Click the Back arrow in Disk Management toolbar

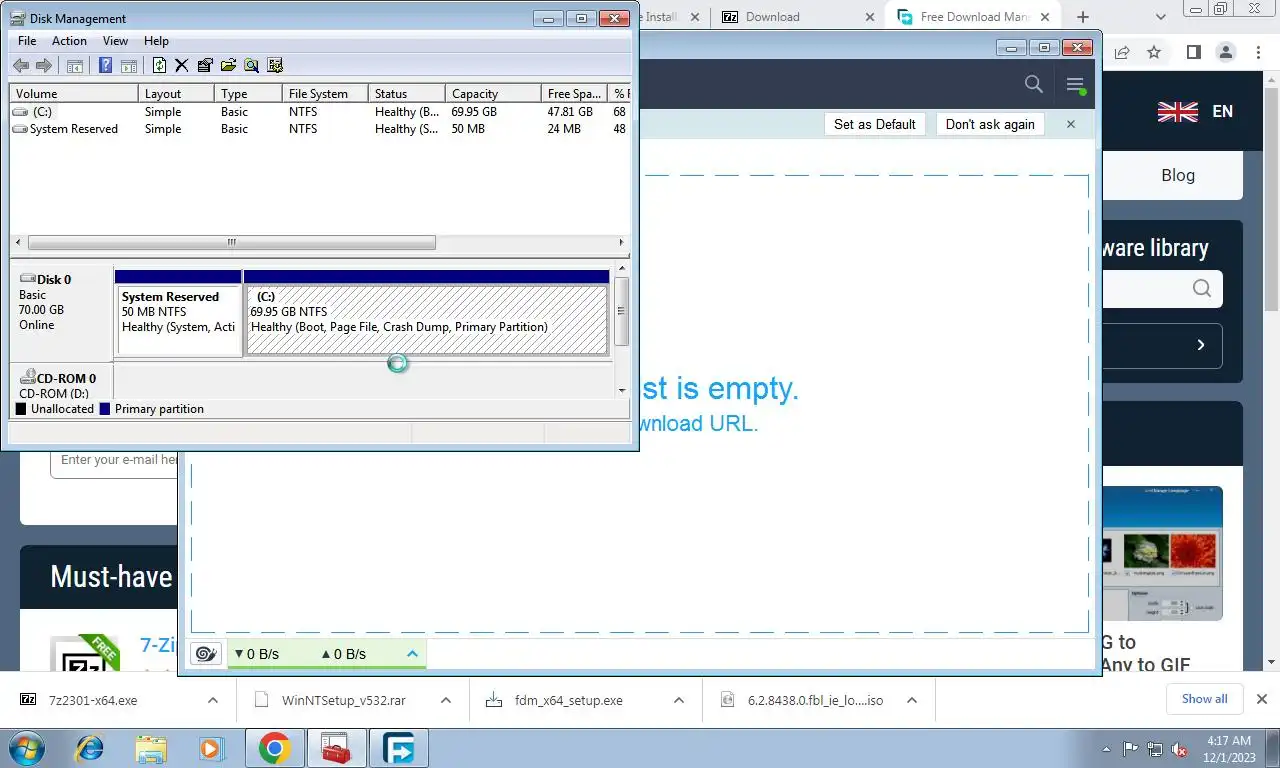(21, 66)
